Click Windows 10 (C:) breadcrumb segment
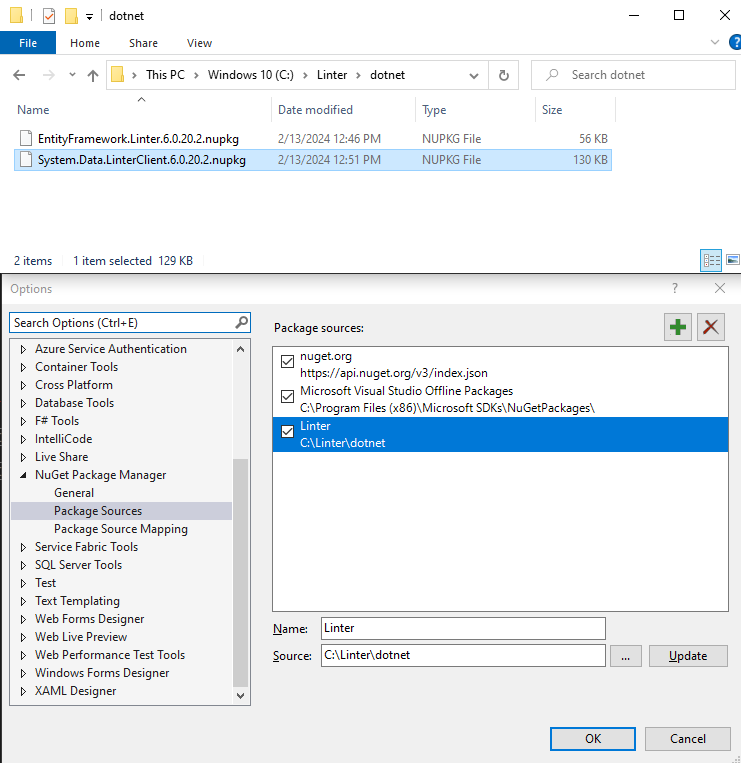This screenshot has height=763, width=741. 251,75
